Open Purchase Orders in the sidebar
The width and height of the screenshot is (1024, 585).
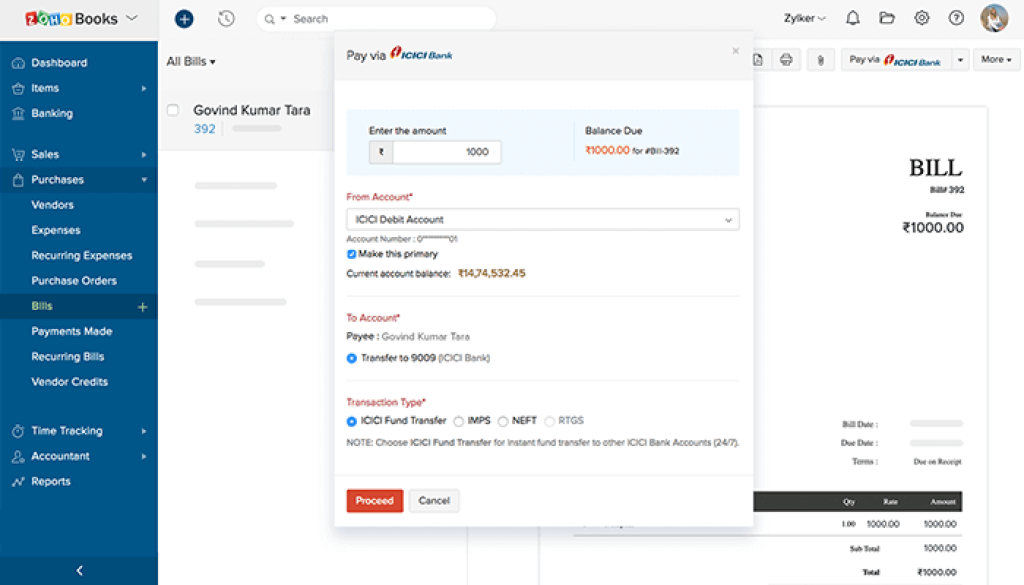[74, 281]
